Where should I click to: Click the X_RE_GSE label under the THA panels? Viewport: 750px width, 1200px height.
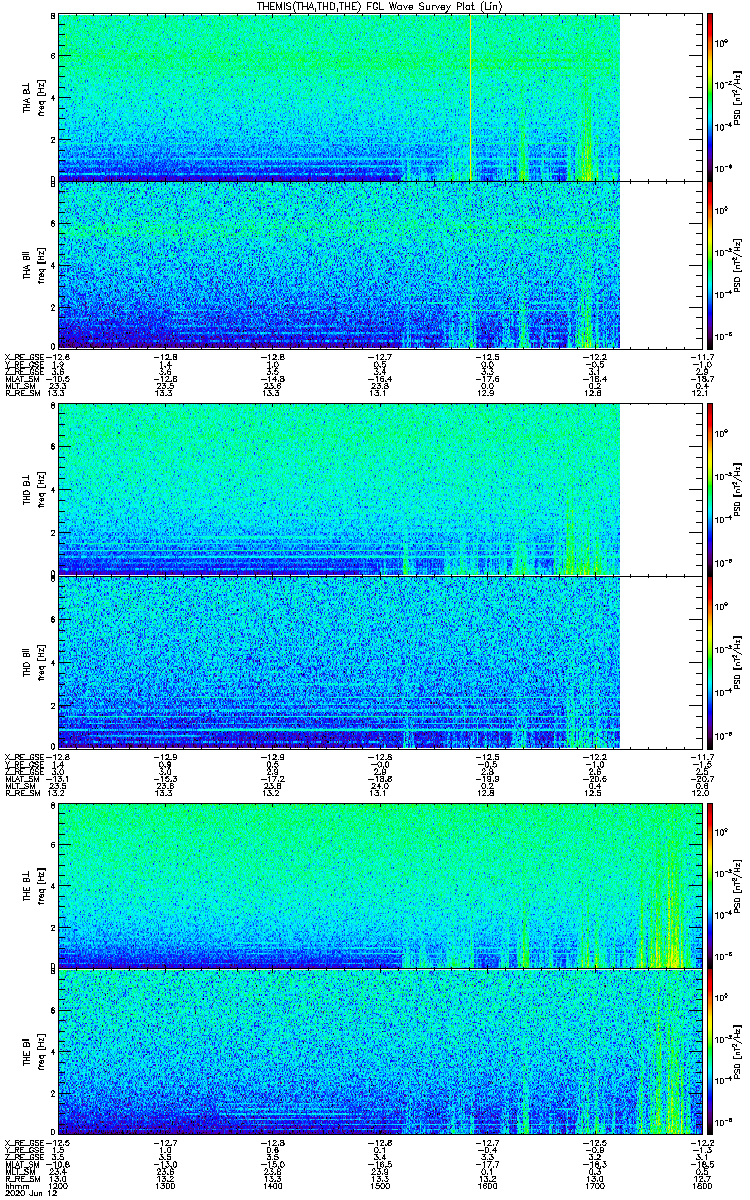pyautogui.click(x=25, y=356)
